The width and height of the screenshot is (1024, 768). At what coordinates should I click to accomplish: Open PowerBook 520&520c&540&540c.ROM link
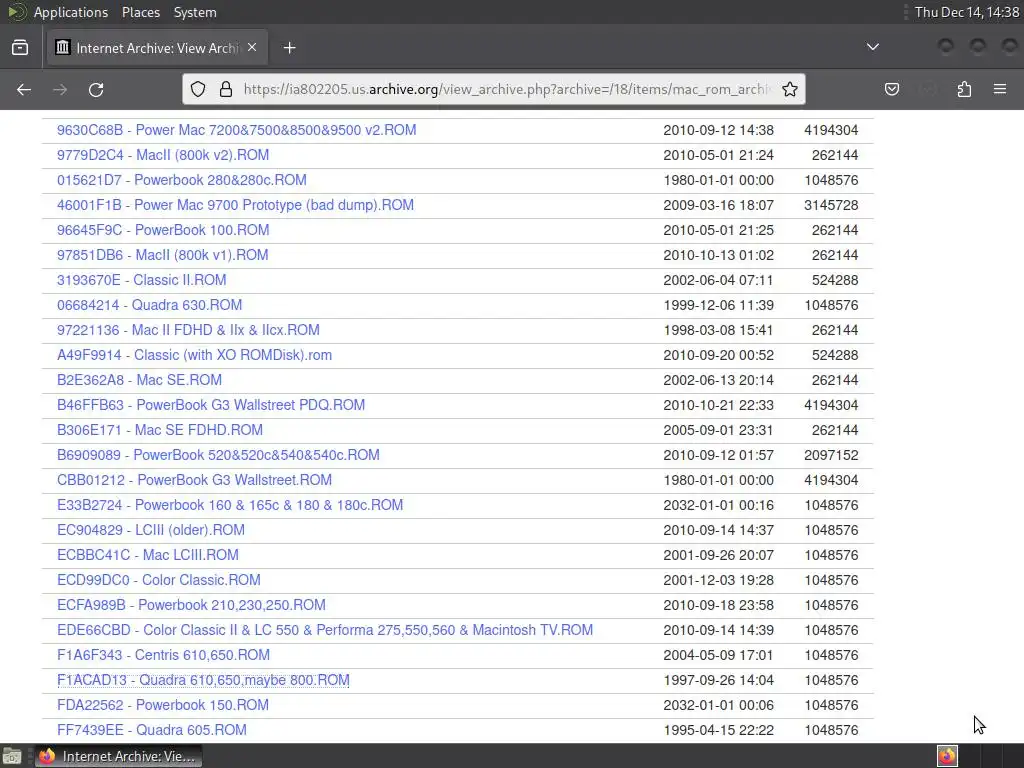pos(218,455)
